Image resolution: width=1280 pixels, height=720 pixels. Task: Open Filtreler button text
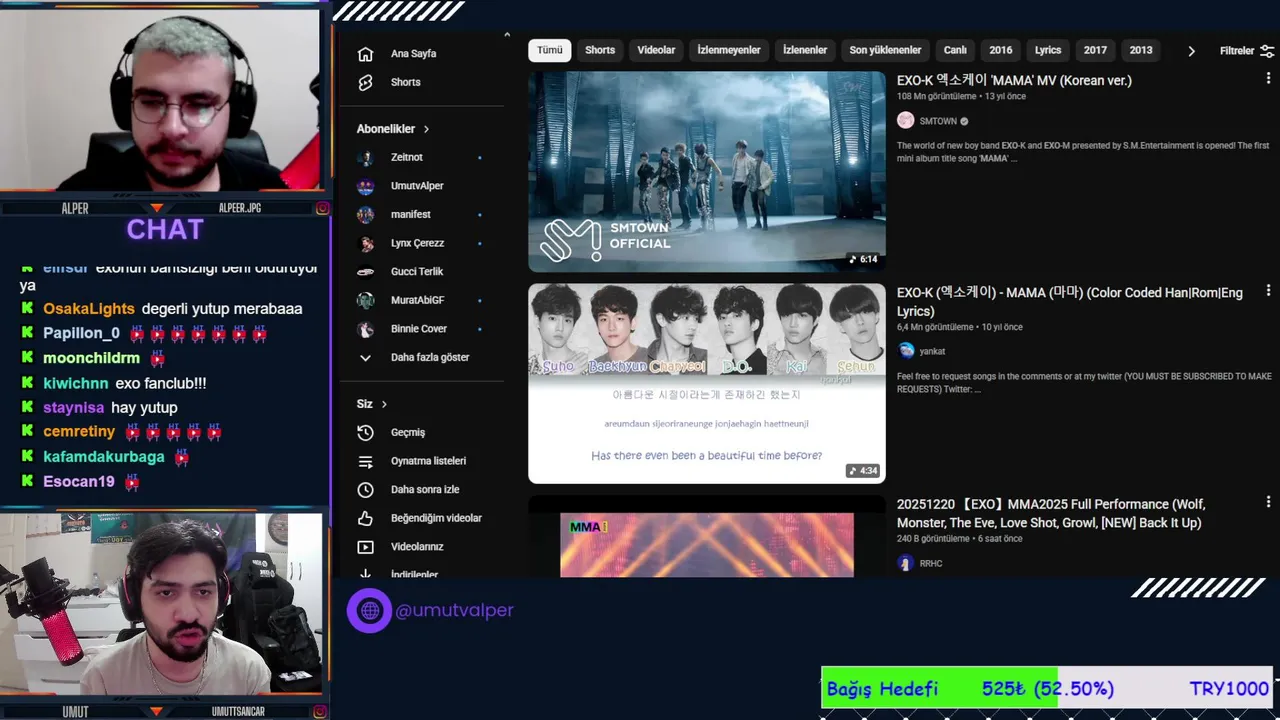coord(1236,51)
